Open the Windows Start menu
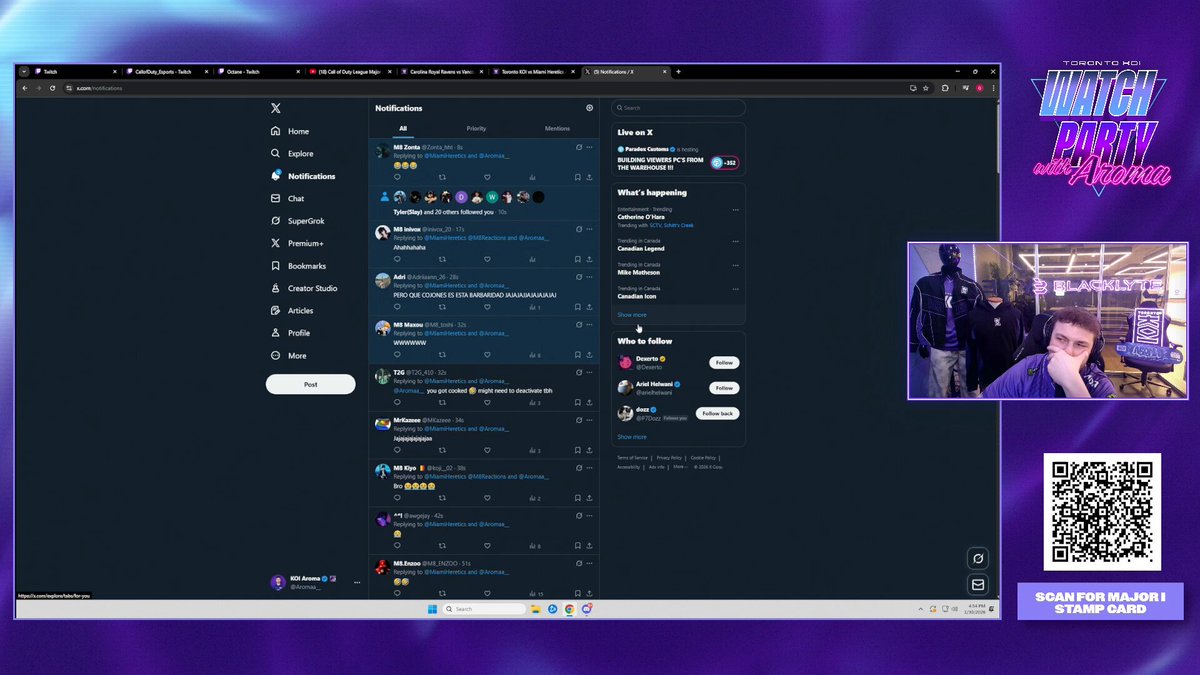Image resolution: width=1200 pixels, height=675 pixels. pos(433,609)
